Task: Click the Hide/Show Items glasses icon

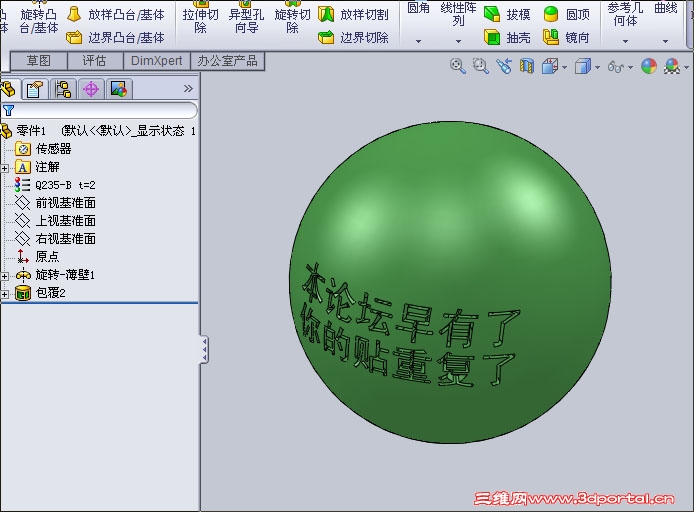Action: [616, 67]
